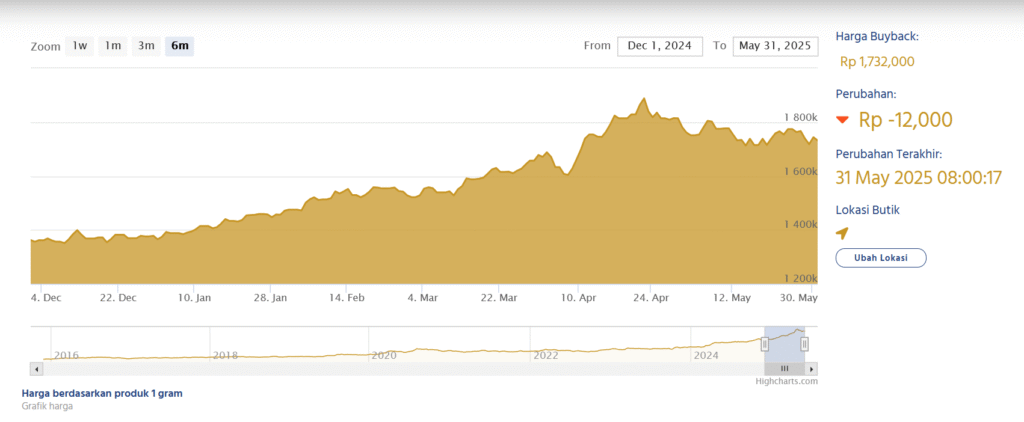Select the 1m zoom range
The width and height of the screenshot is (1024, 422).
click(x=113, y=46)
